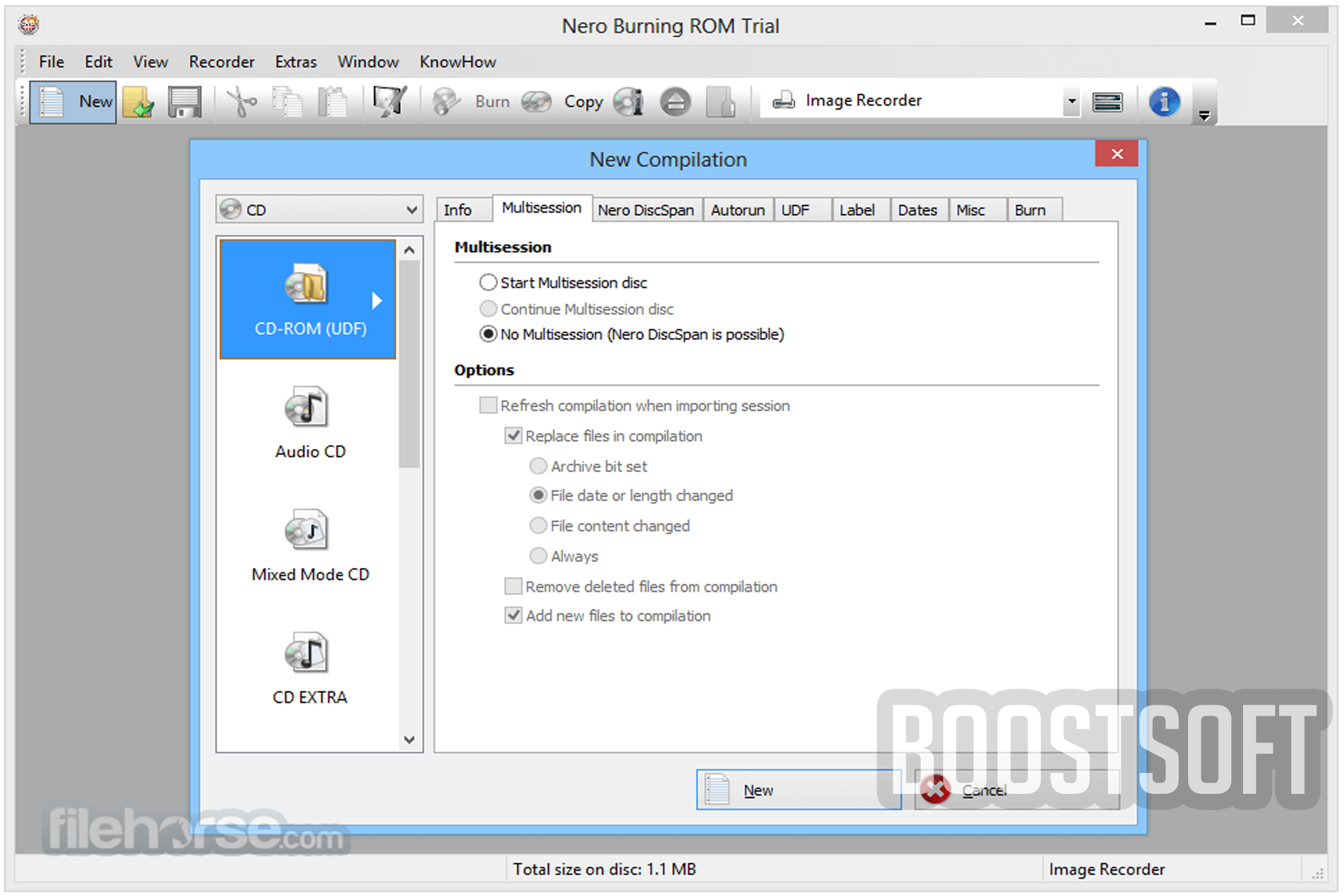Click the New button in dialog
This screenshot has height=896, width=1344.
point(799,790)
